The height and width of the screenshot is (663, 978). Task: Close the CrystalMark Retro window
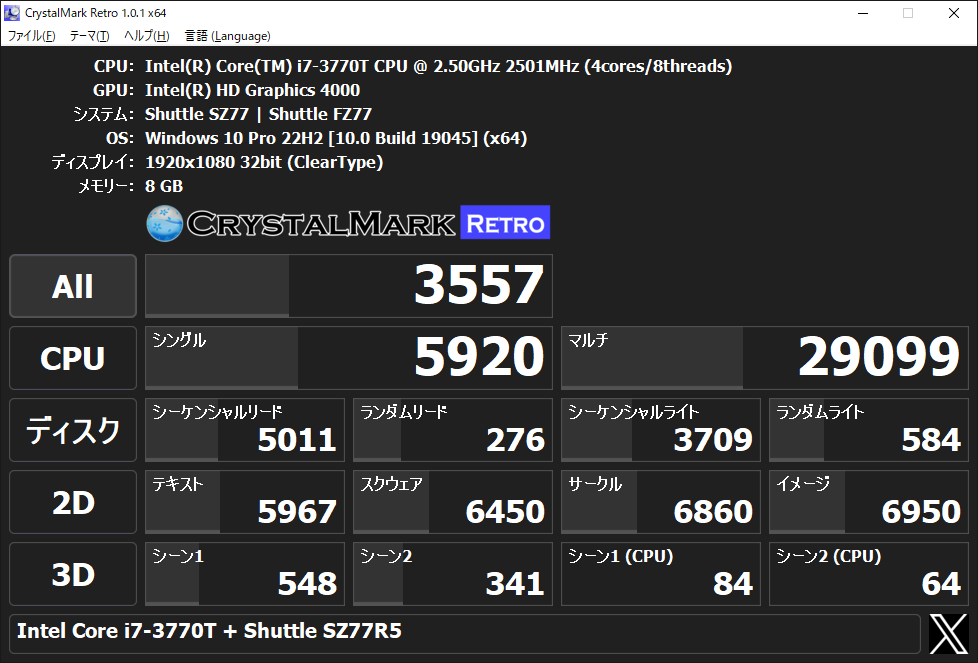(954, 13)
